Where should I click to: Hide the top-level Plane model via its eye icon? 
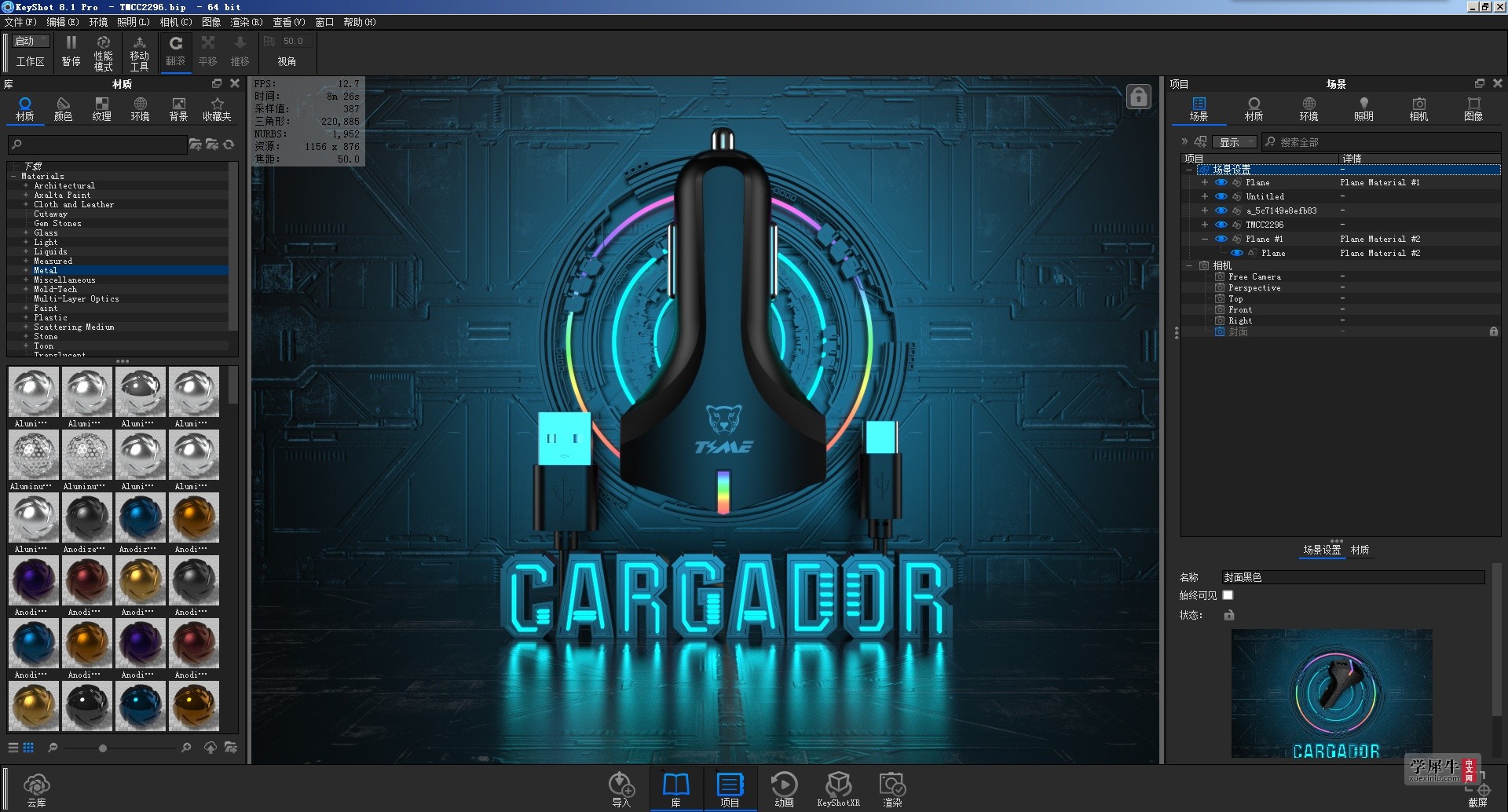(x=1221, y=182)
